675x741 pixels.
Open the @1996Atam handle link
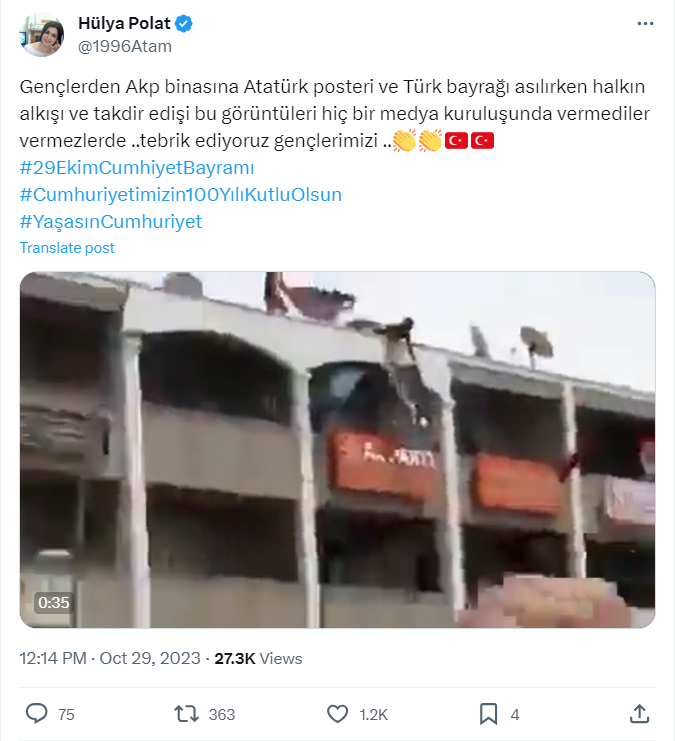tap(125, 46)
